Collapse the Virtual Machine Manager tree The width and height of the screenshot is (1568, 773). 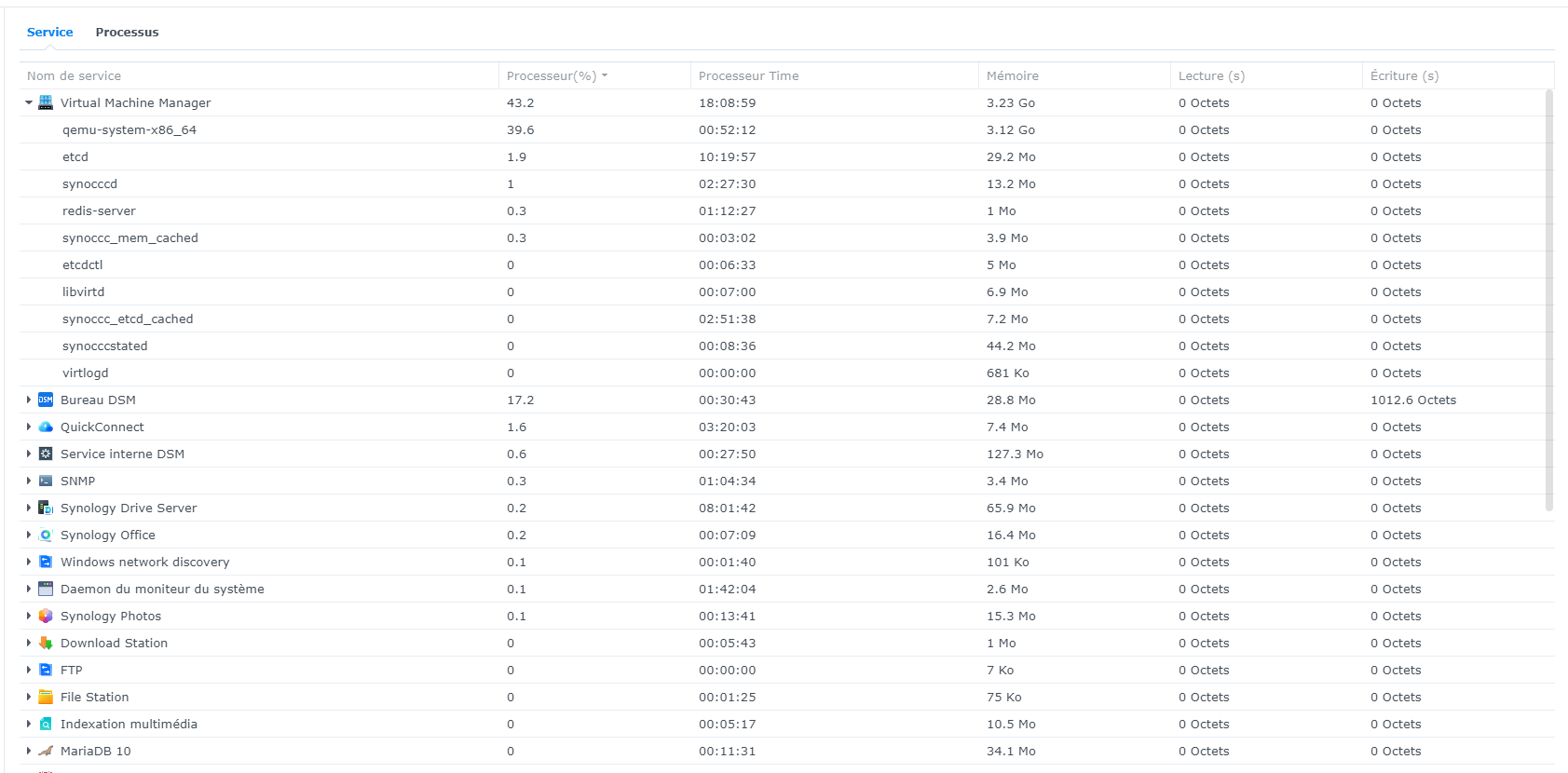(x=29, y=102)
